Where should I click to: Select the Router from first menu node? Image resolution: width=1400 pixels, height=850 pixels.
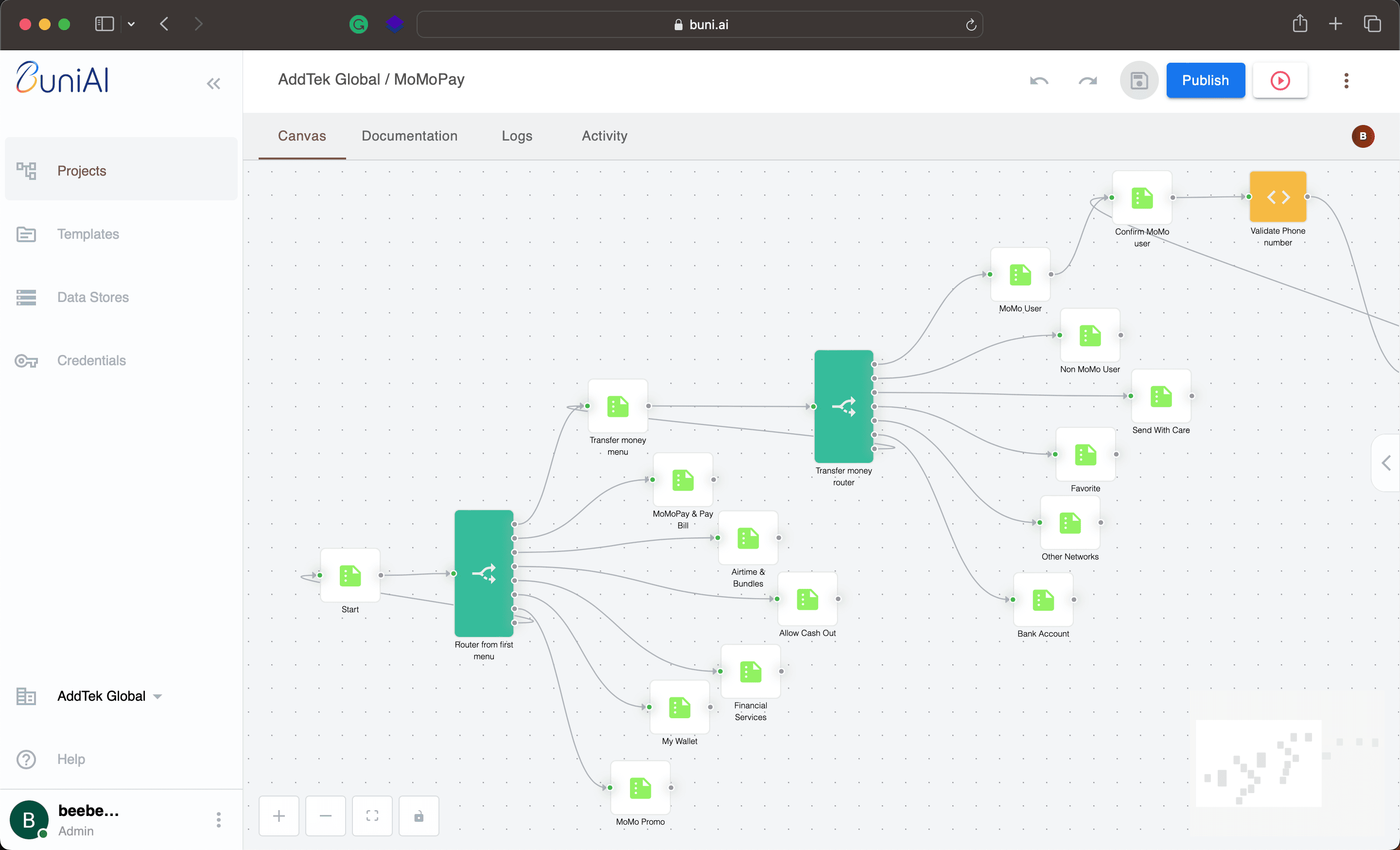pyautogui.click(x=484, y=573)
